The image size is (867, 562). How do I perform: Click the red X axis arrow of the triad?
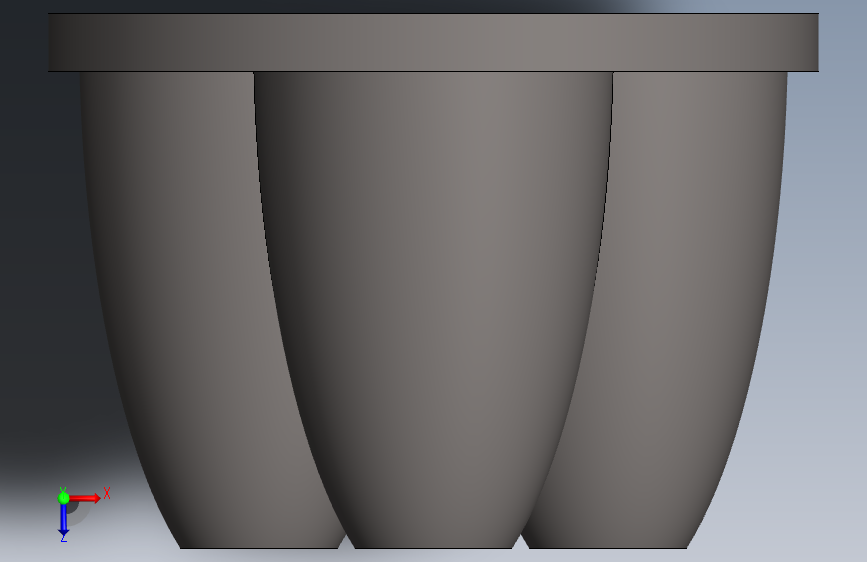click(x=86, y=498)
